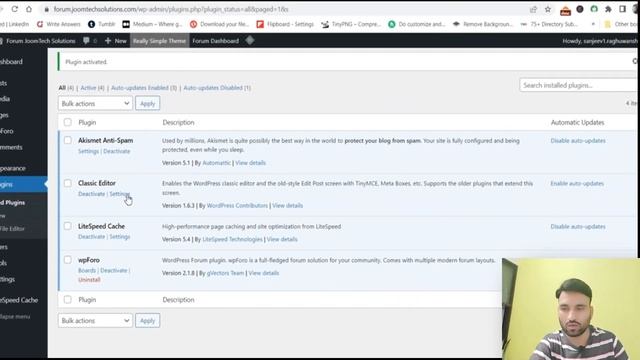
Task: Check the select-all checkbox in table footer
Action: pos(68,300)
